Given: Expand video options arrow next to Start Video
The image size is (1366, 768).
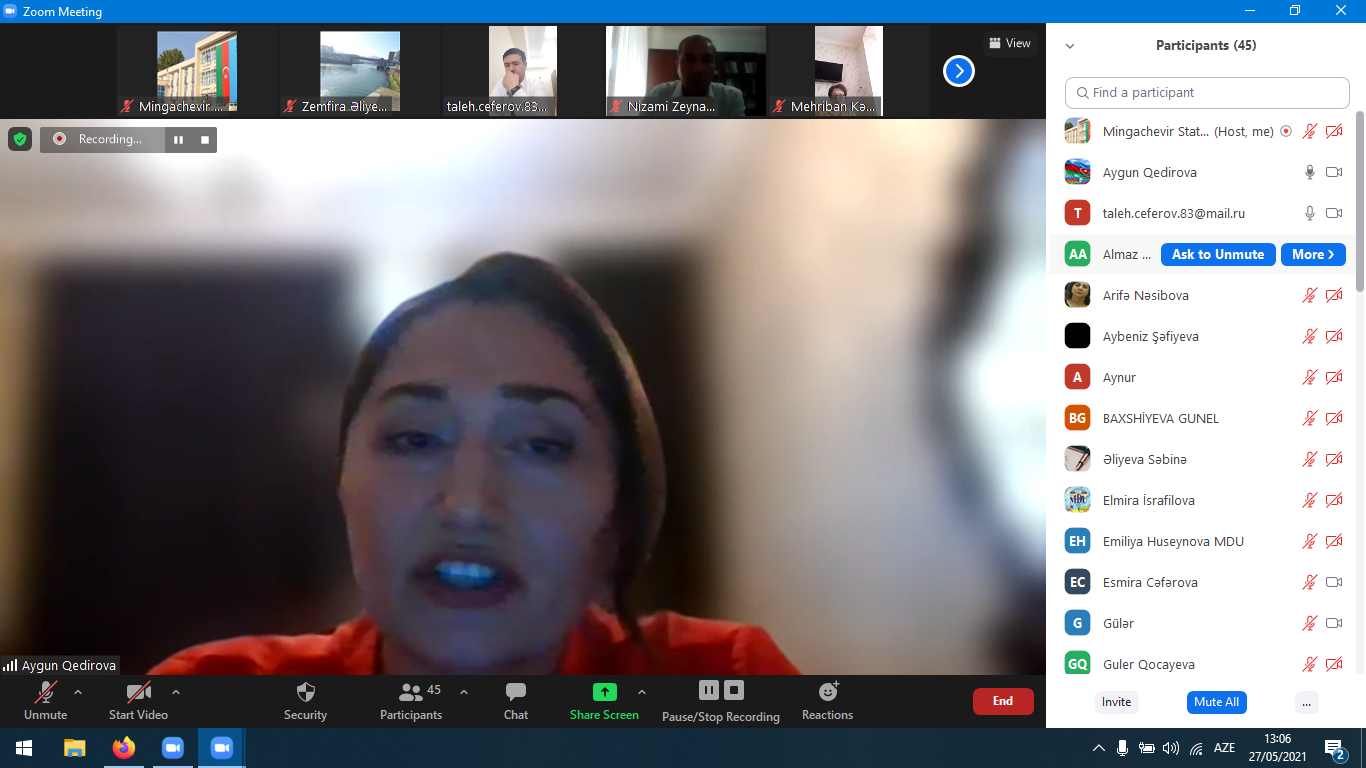Looking at the screenshot, I should (176, 692).
